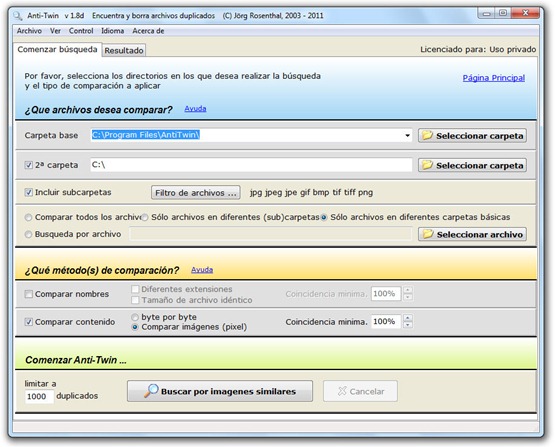Viewport: 555px width, 447px height.
Task: Open the Filtro de archivos dialog
Action: click(196, 193)
